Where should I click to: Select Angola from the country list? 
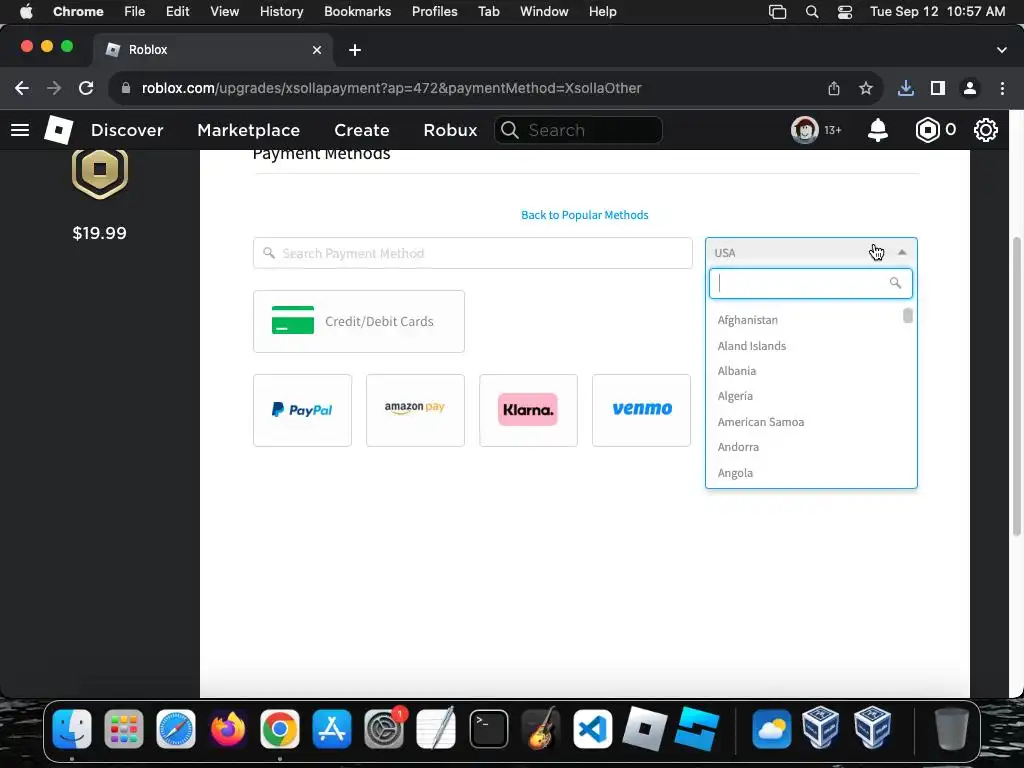coord(735,473)
